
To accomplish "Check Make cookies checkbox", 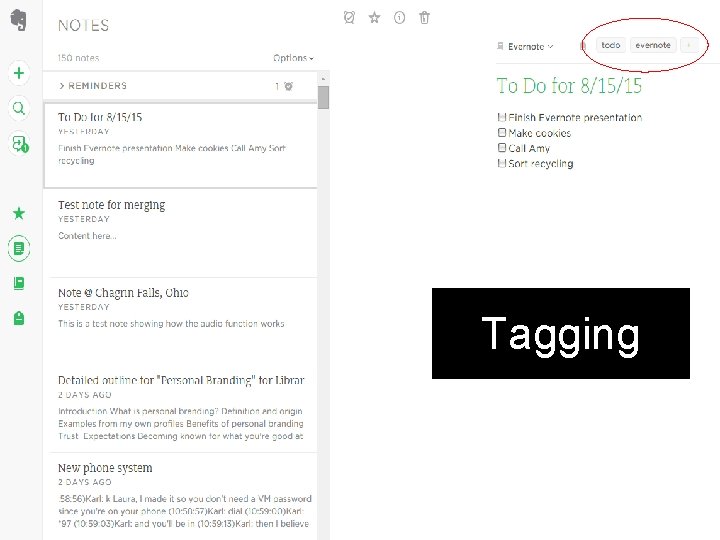I will (x=502, y=133).
